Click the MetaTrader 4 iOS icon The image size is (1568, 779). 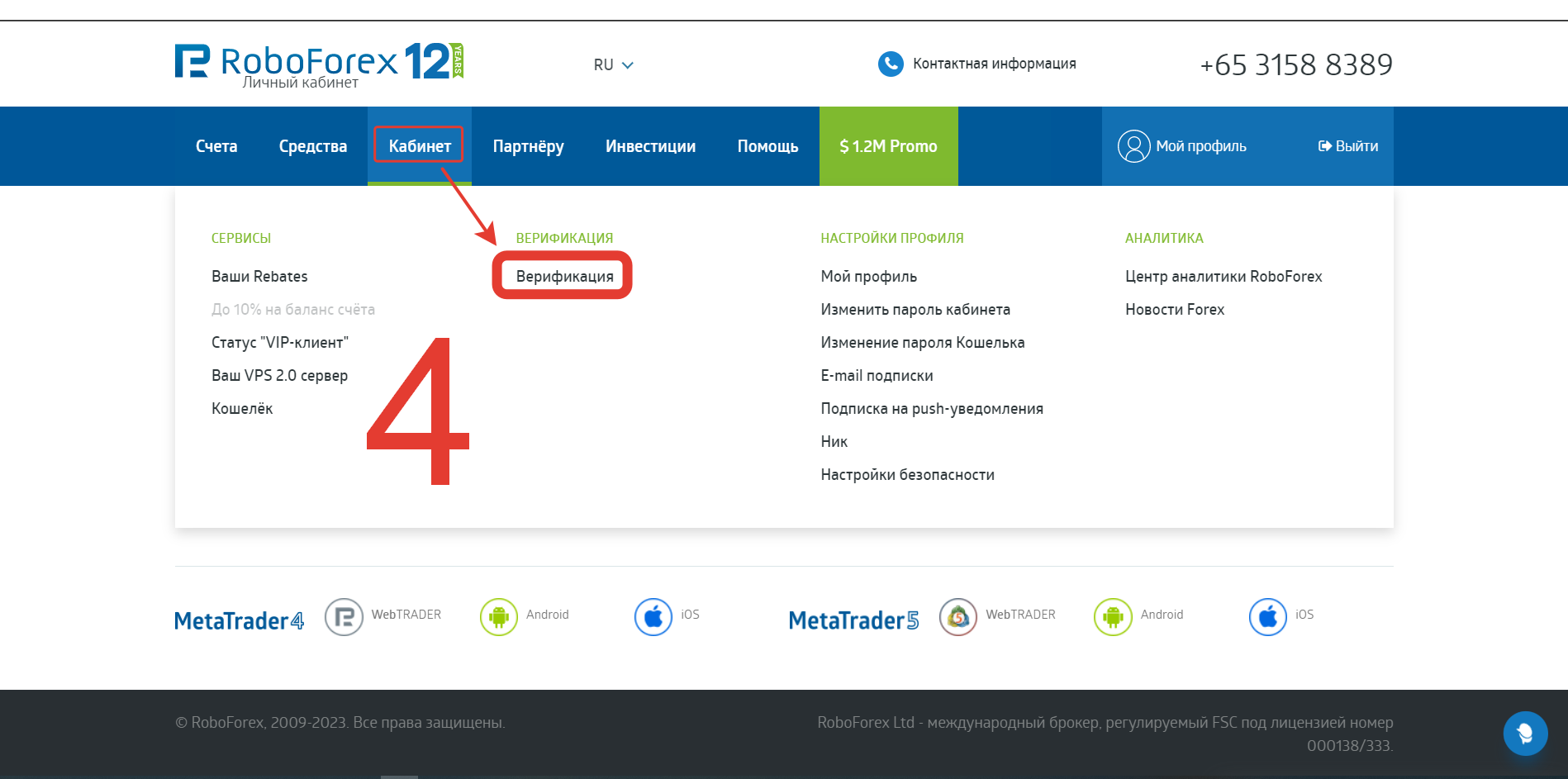(653, 616)
